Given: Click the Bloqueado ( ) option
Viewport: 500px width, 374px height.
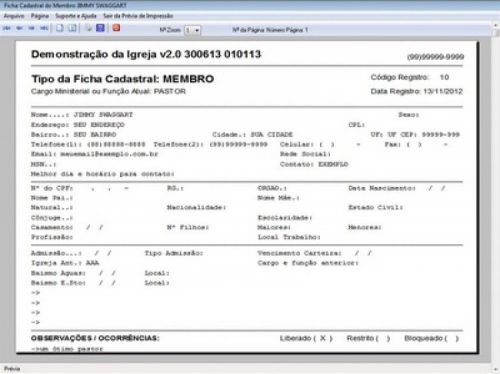Looking at the screenshot, I should pos(432,338).
